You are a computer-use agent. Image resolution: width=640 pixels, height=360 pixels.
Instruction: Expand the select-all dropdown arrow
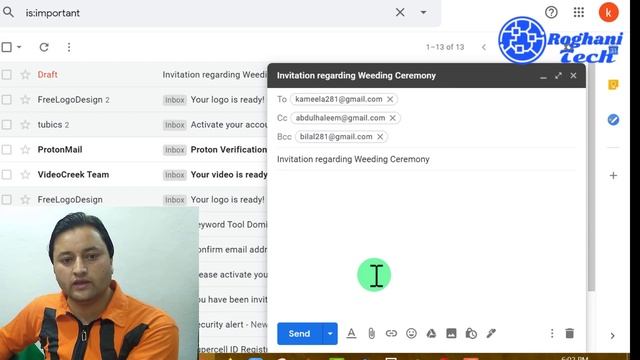[19, 47]
